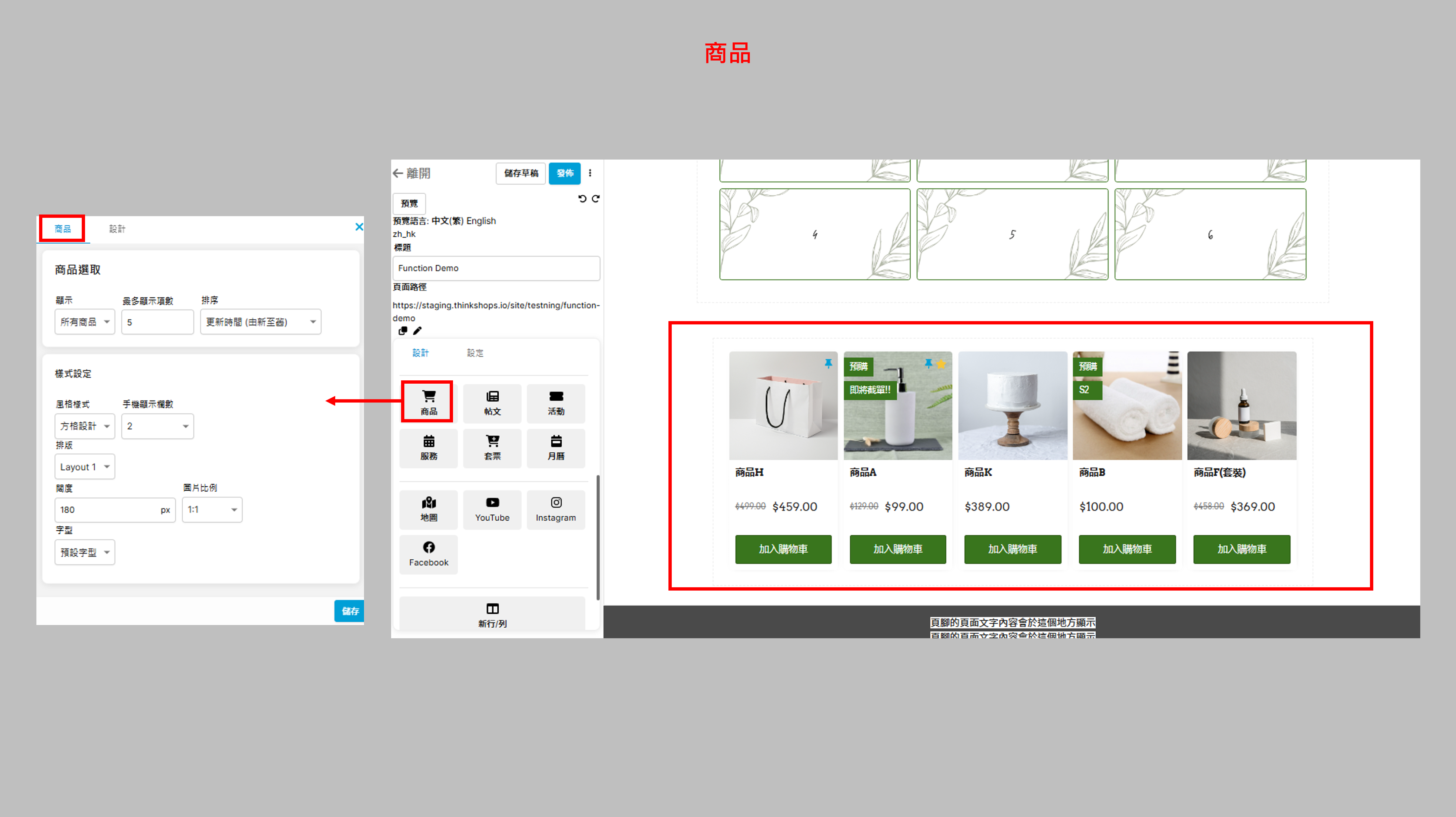
Task: Add the Instagram widget
Action: tap(556, 509)
